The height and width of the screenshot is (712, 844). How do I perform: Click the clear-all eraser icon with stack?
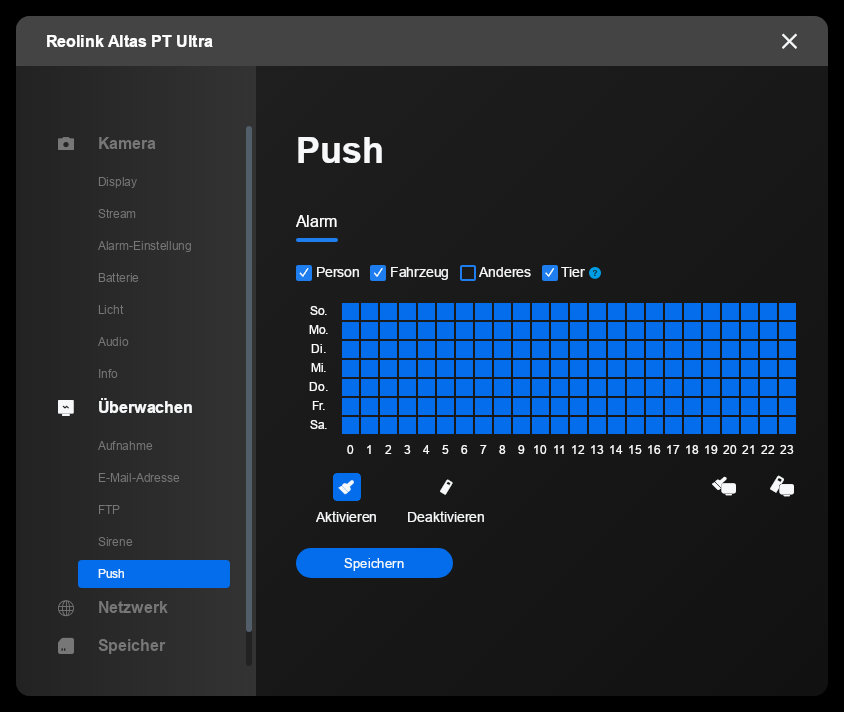[782, 486]
